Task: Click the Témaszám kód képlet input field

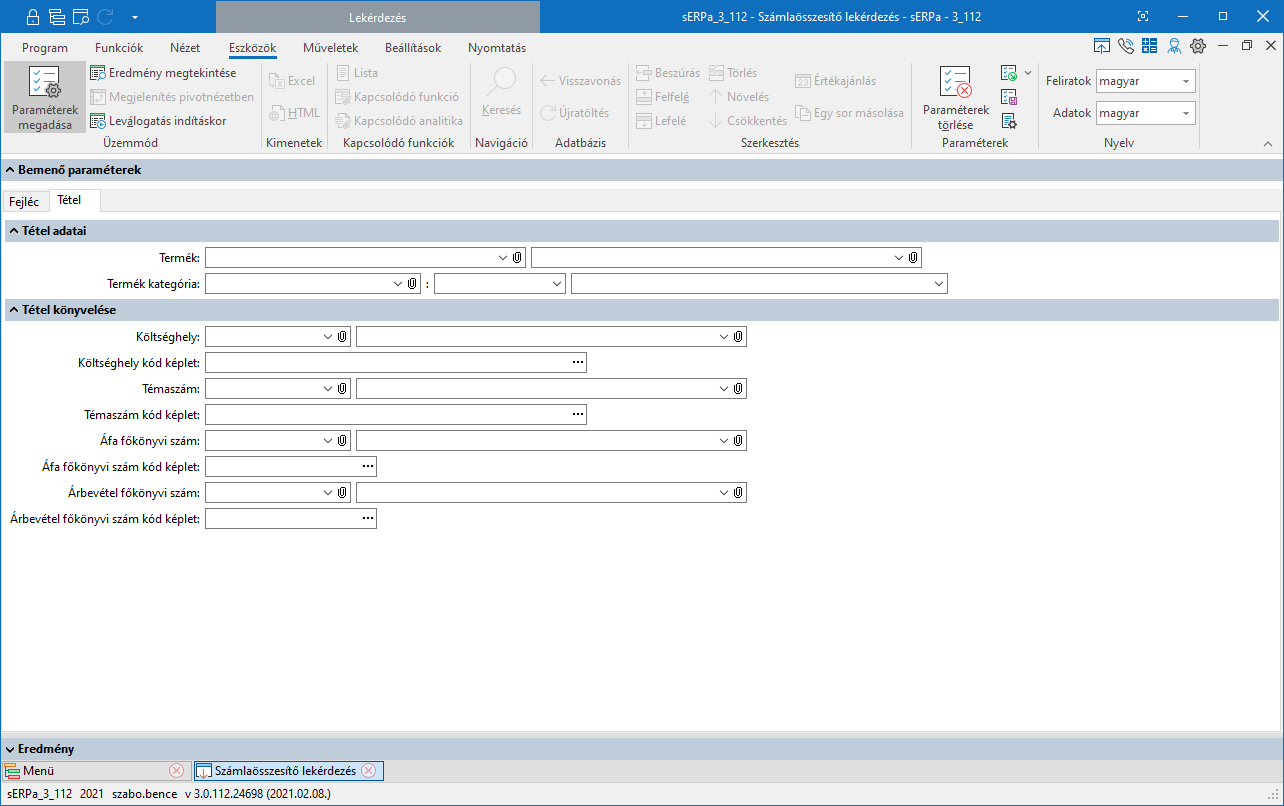Action: click(x=386, y=414)
